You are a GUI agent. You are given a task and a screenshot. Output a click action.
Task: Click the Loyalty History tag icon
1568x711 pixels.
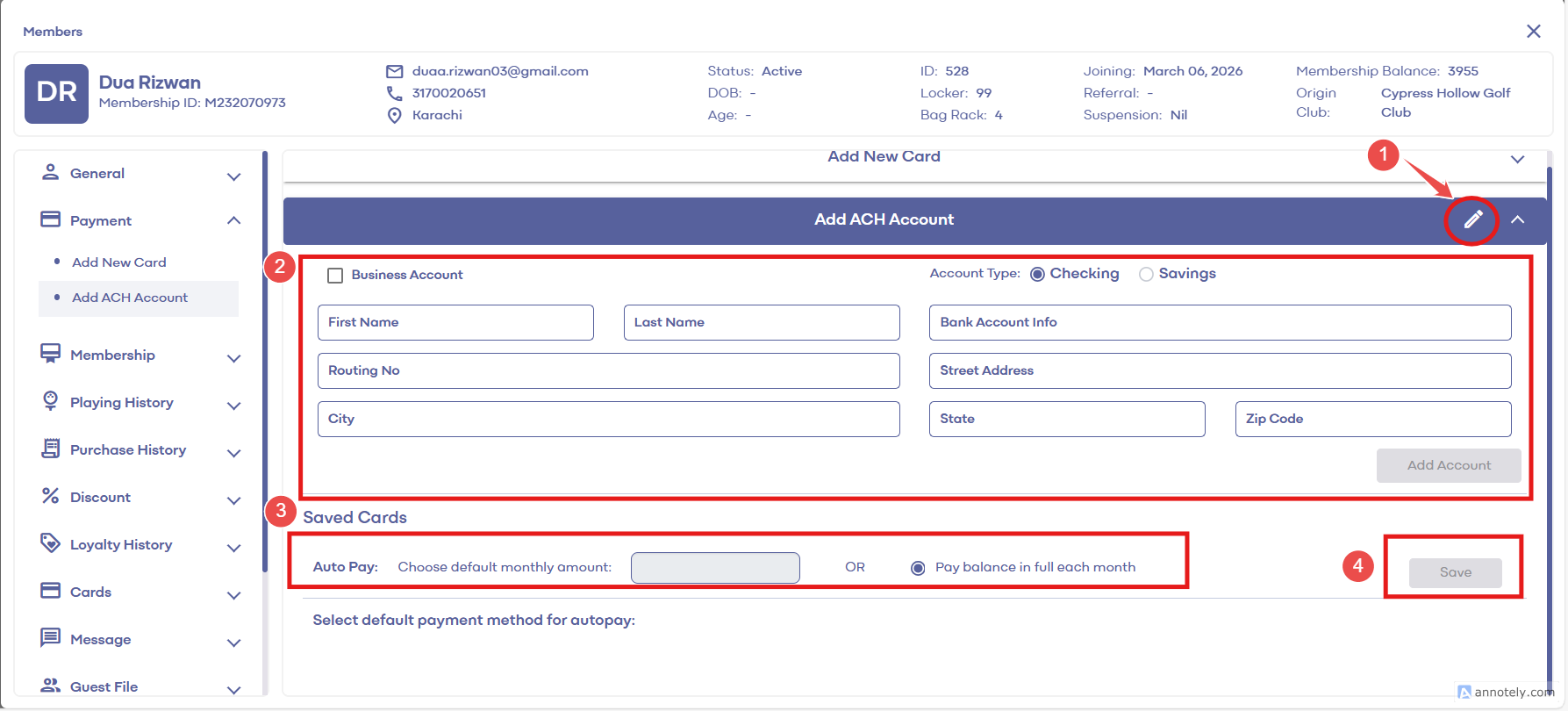pos(50,543)
